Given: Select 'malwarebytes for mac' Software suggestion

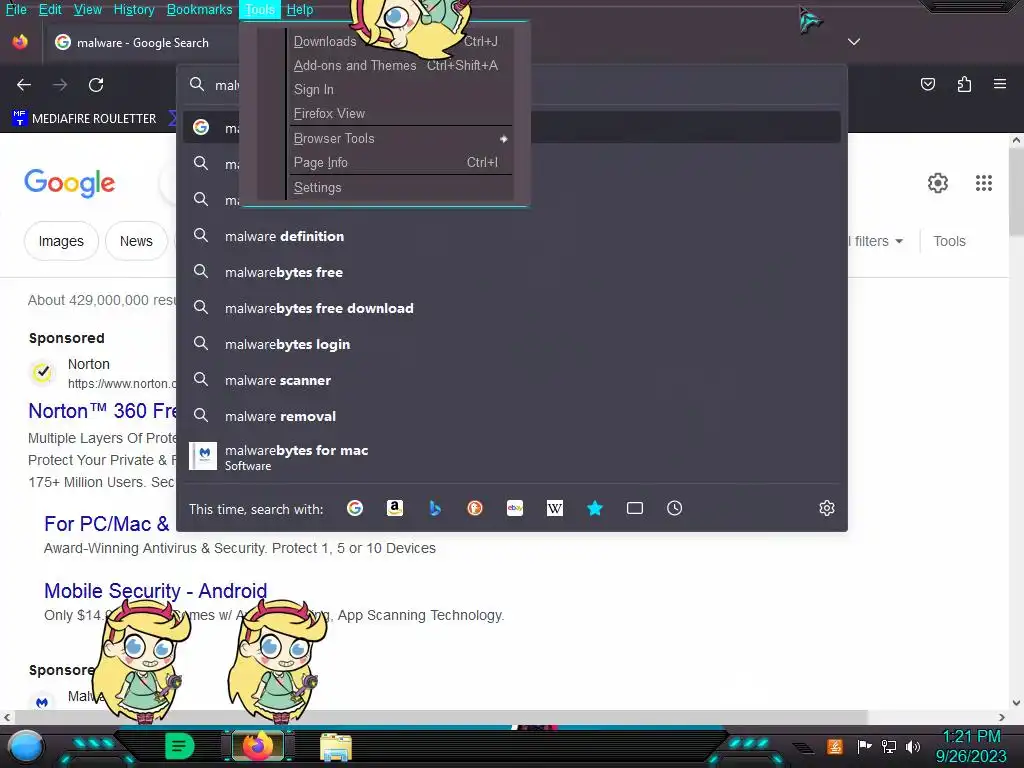Looking at the screenshot, I should 511,456.
